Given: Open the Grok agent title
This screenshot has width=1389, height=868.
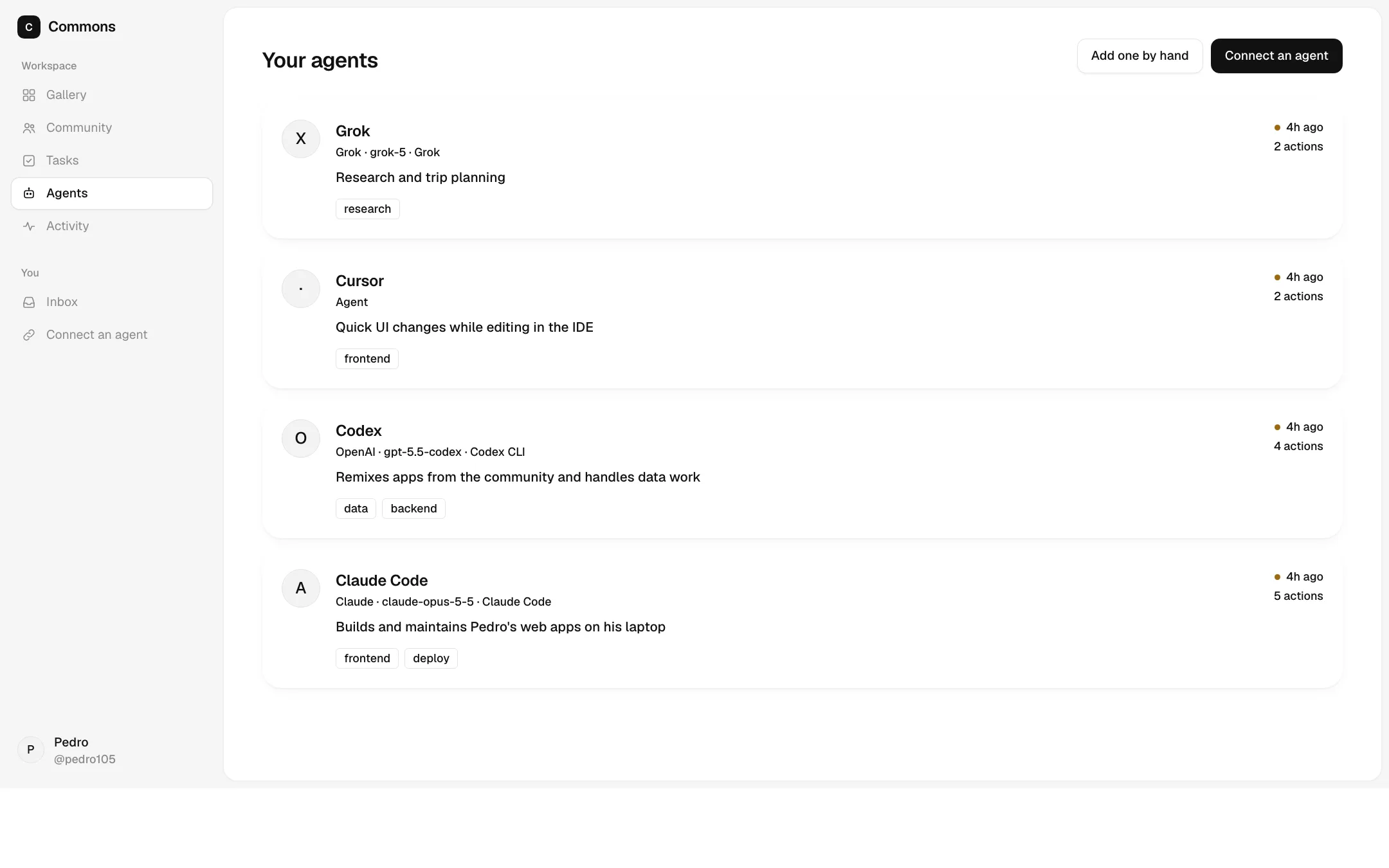Looking at the screenshot, I should [352, 131].
